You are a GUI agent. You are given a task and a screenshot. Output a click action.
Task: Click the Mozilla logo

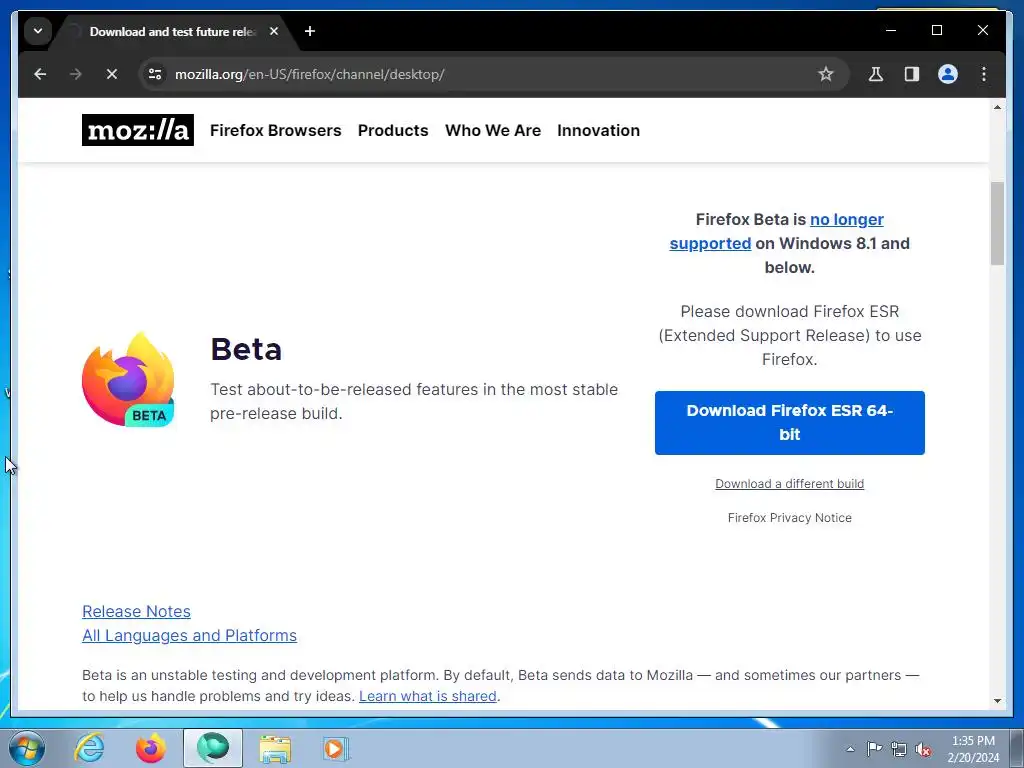tap(138, 130)
